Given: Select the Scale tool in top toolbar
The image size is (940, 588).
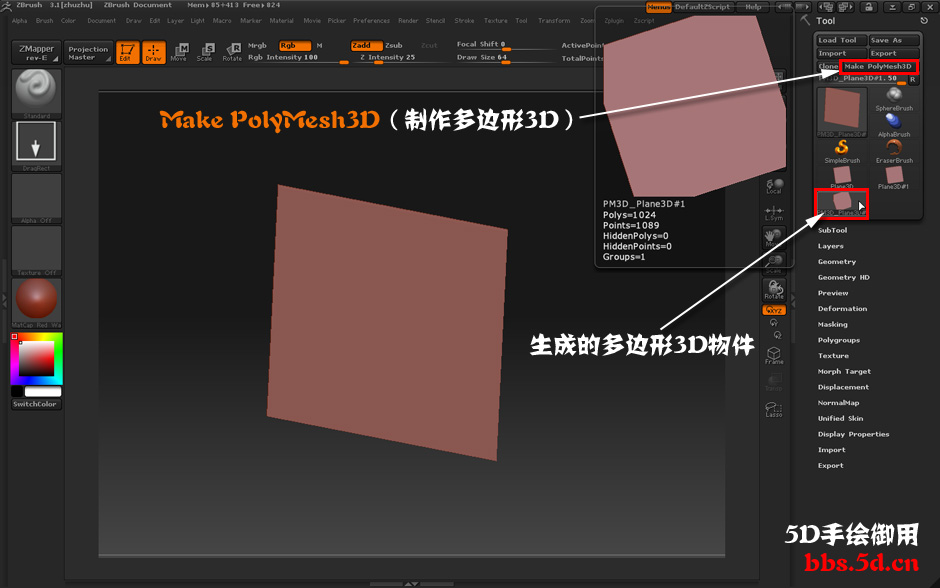Looking at the screenshot, I should 204,52.
